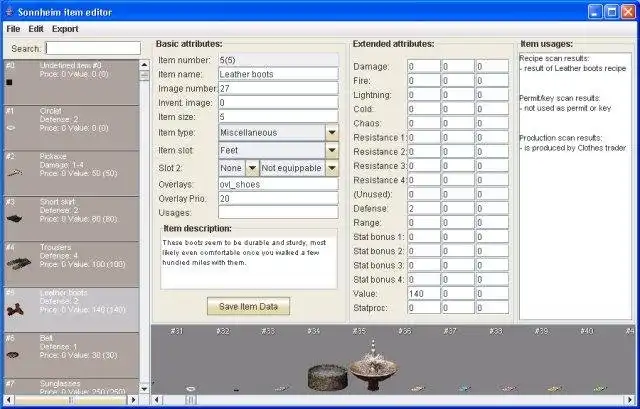Click the first Defense value field

[424, 209]
